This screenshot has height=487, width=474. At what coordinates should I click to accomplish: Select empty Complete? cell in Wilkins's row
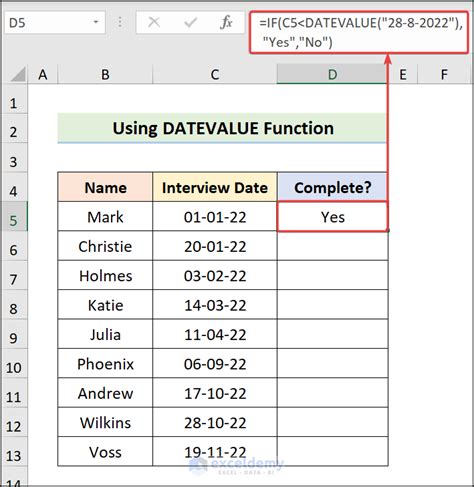332,422
